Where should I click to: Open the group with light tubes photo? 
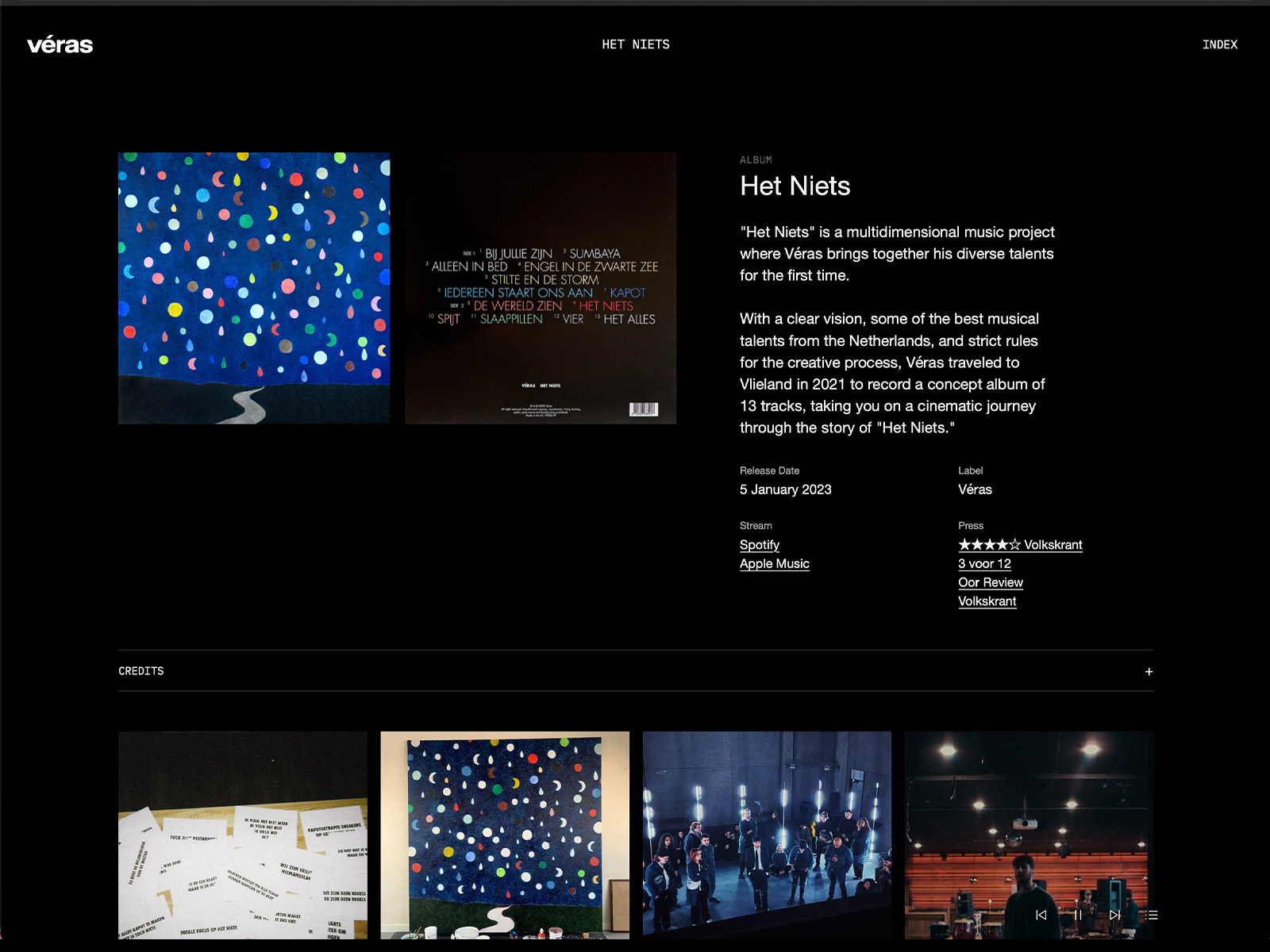767,835
